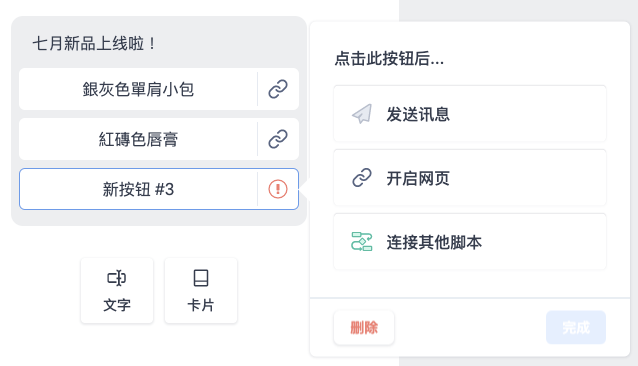638x366 pixels.
Task: Click link icon beside 銀灰色單肩小包
Action: pyautogui.click(x=278, y=89)
